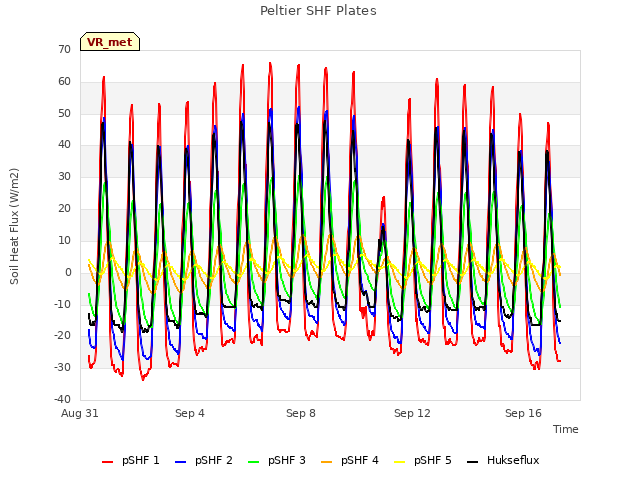Click the 10 y-axis tick label
The height and width of the screenshot is (480, 640).
(x=64, y=240)
